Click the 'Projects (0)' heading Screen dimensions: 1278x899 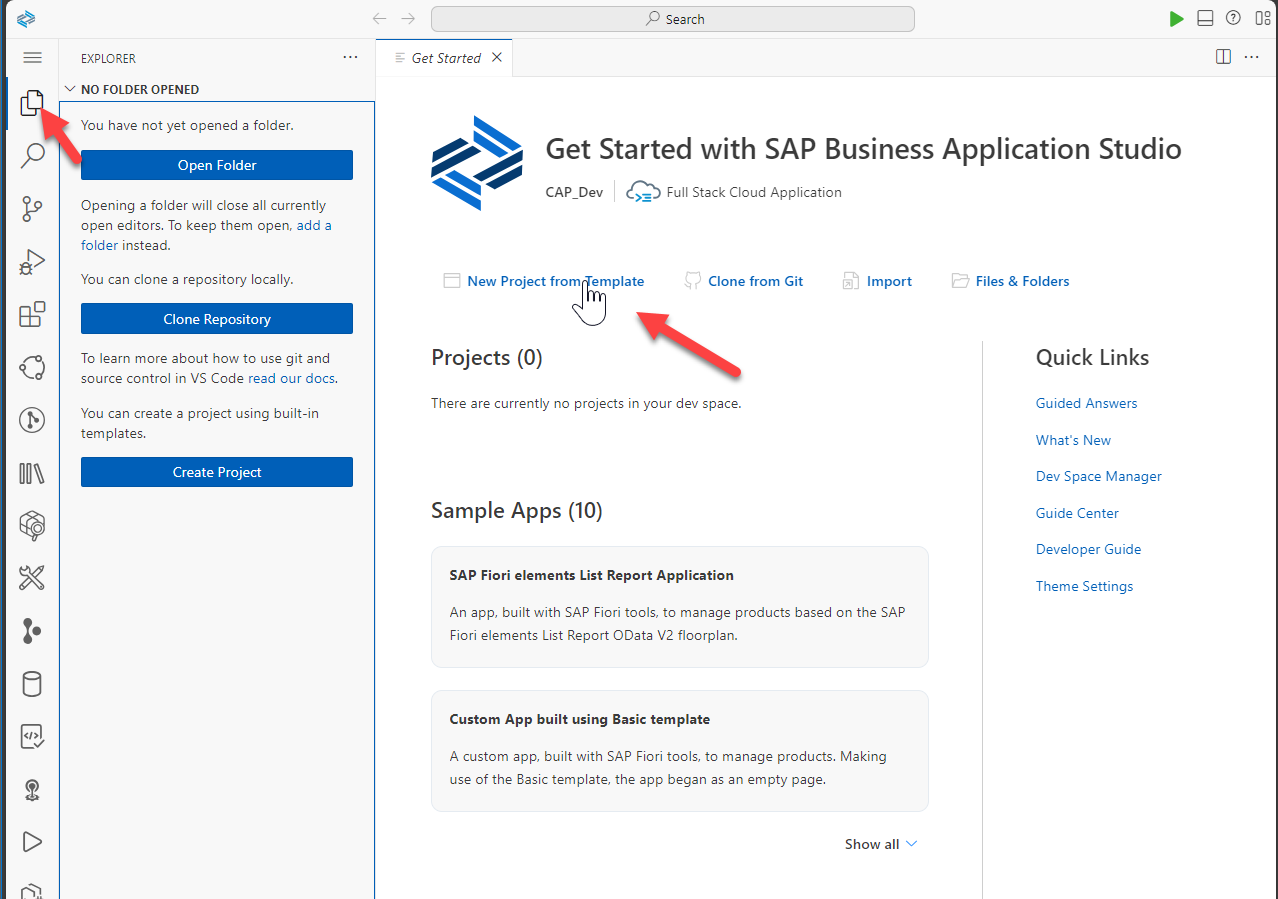click(x=487, y=358)
